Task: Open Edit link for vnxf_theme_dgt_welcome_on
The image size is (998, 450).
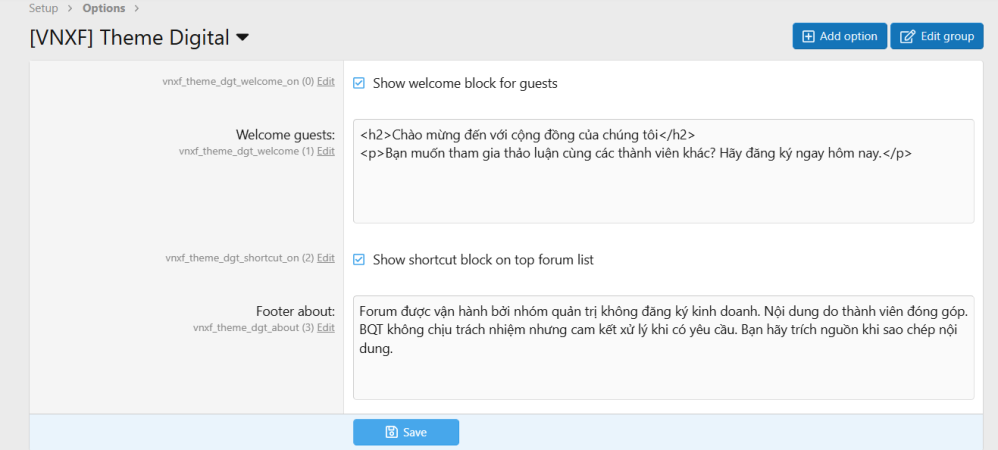Action: pyautogui.click(x=326, y=82)
